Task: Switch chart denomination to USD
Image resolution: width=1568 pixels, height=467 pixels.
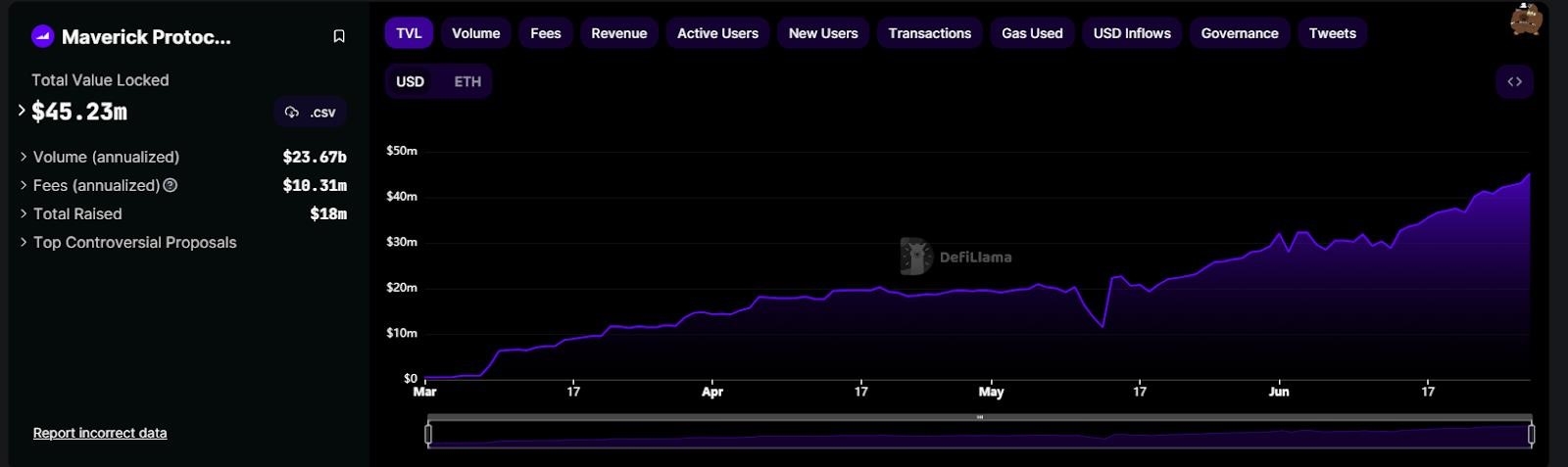Action: point(411,81)
